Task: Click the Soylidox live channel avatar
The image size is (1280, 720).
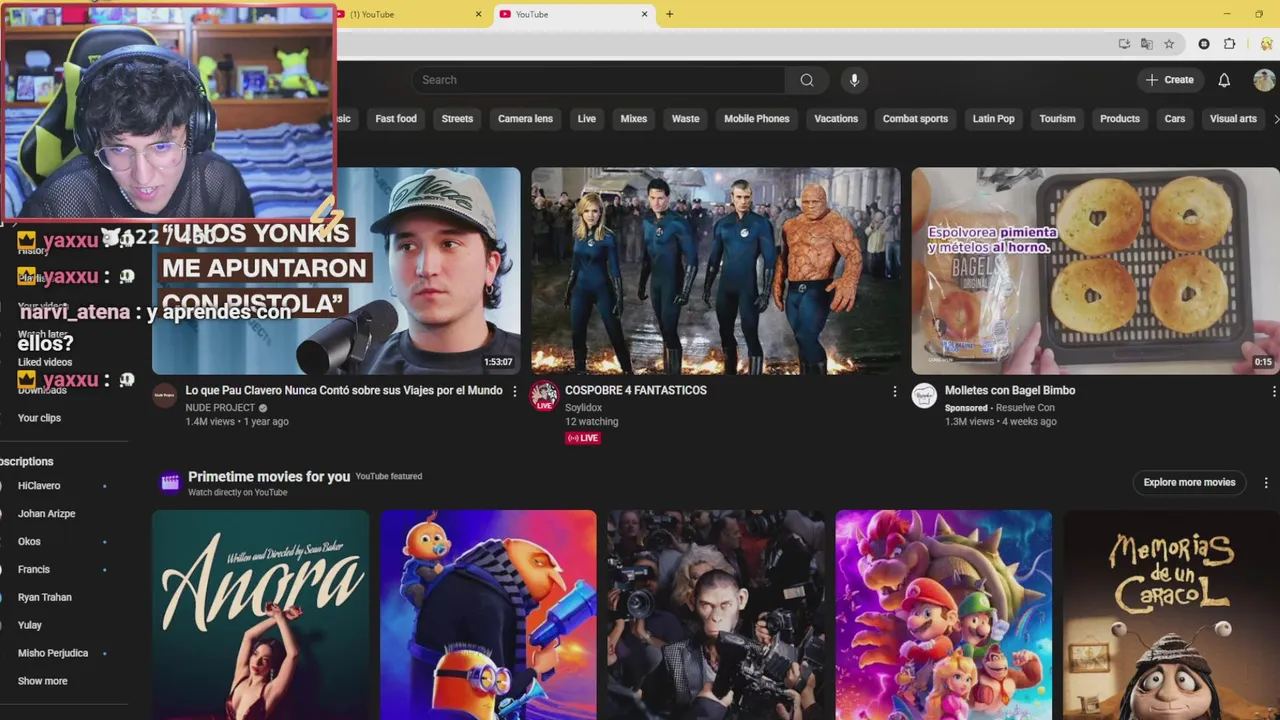Action: [x=544, y=395]
